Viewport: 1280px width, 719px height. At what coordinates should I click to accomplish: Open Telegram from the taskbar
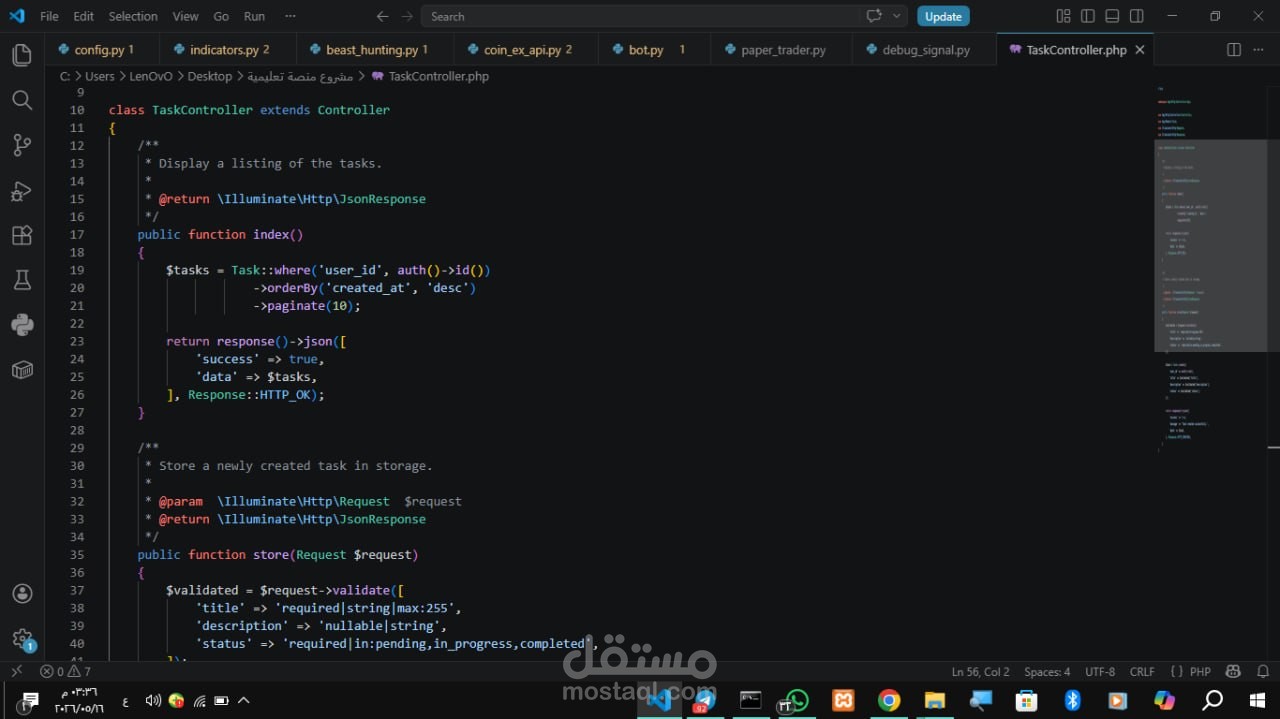[704, 700]
